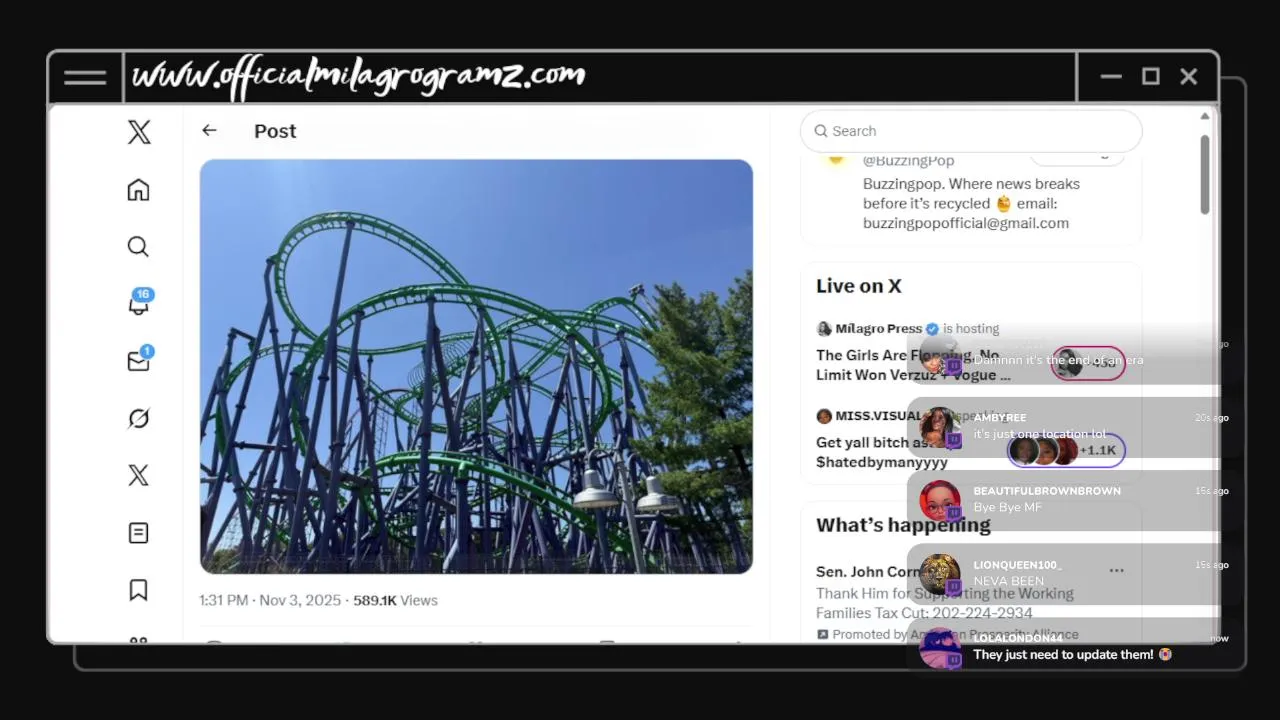Image resolution: width=1280 pixels, height=720 pixels.
Task: Open the @BuzzingPop handle
Action: [908, 160]
